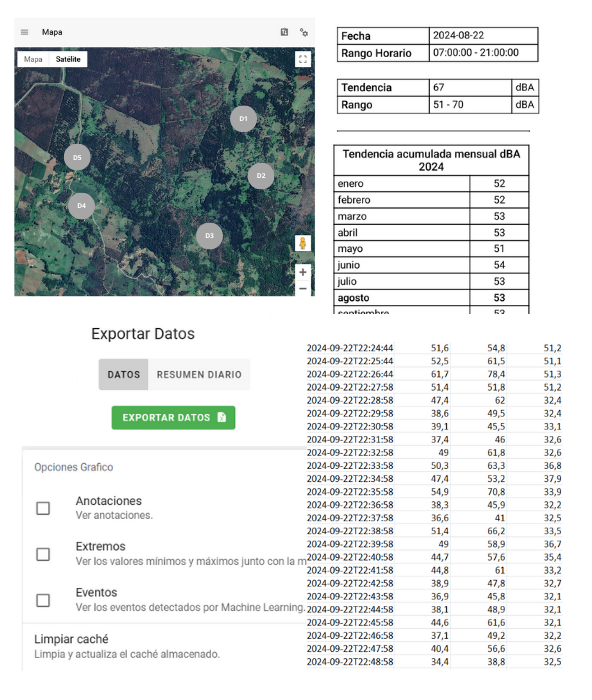The height and width of the screenshot is (700, 592).
Task: Click the 34,4 cell in data sheet
Action: [440, 662]
